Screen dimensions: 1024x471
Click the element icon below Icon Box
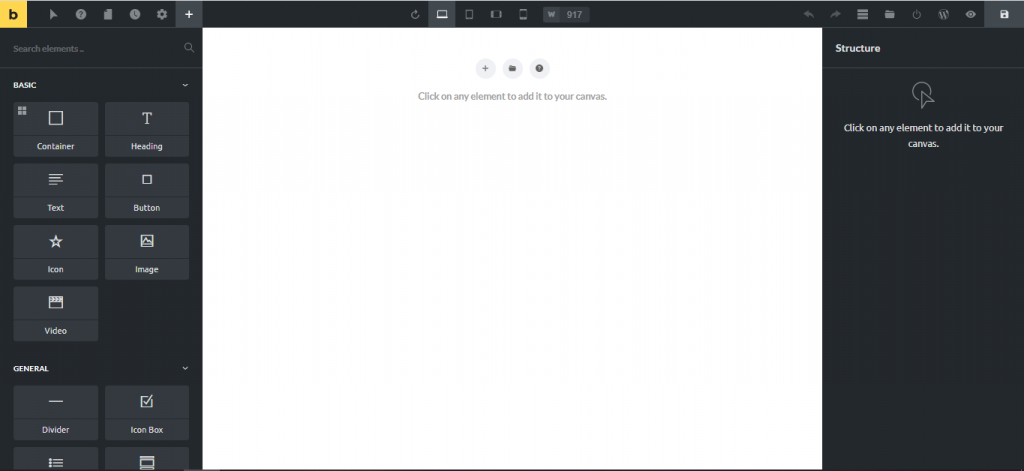(x=147, y=462)
